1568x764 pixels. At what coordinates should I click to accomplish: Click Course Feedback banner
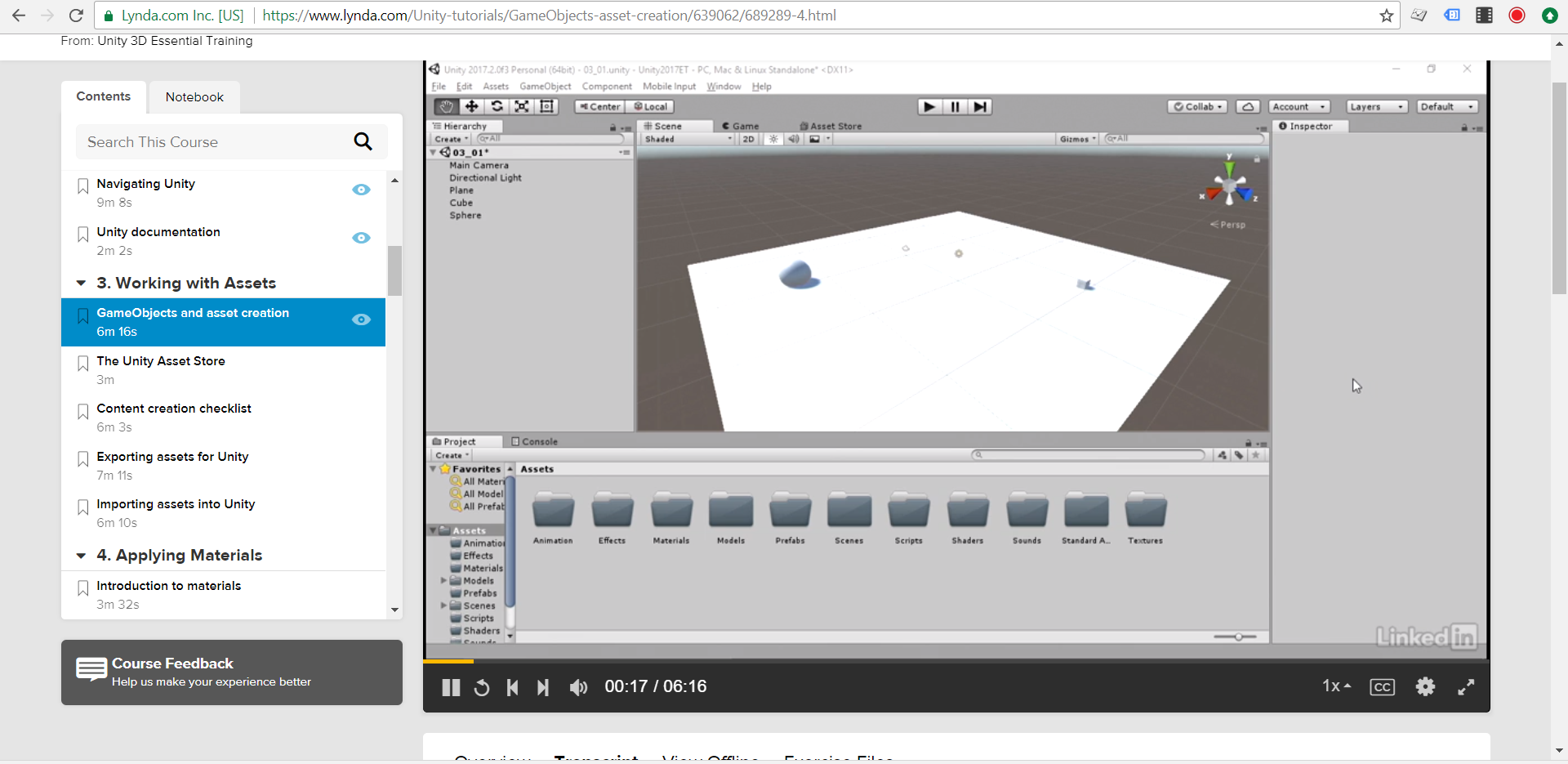(x=232, y=672)
